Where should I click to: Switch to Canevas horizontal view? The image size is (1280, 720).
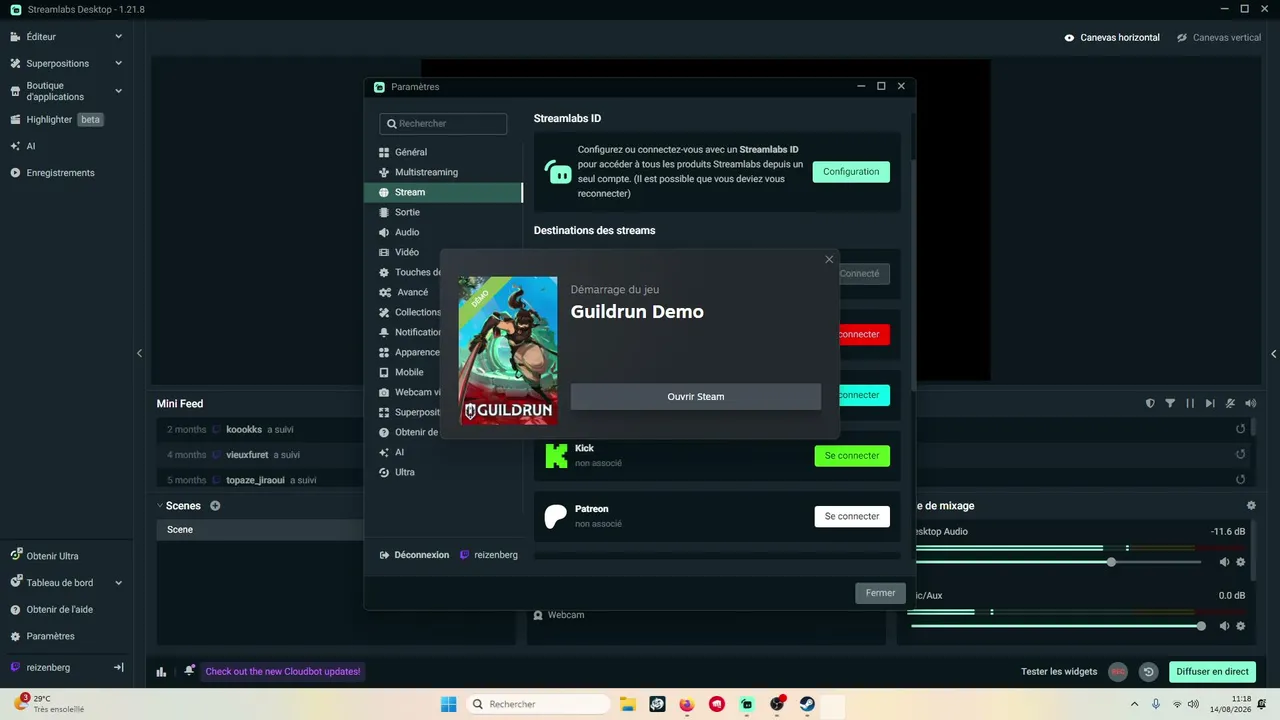point(1112,37)
